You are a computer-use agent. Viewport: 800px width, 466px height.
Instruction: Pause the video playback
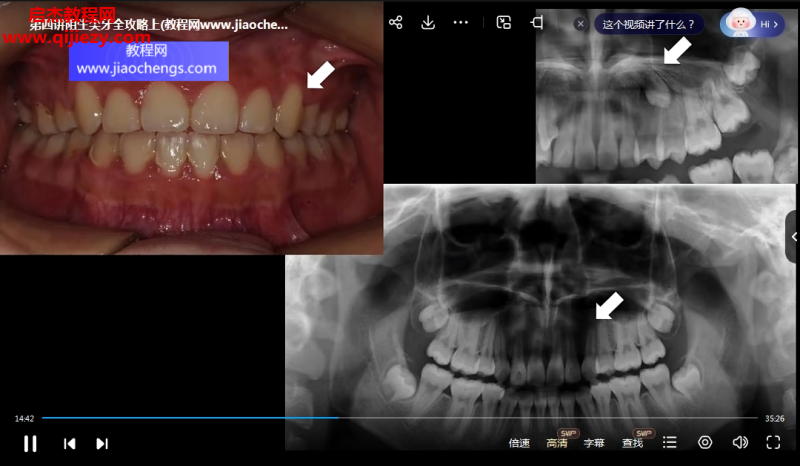click(x=30, y=443)
